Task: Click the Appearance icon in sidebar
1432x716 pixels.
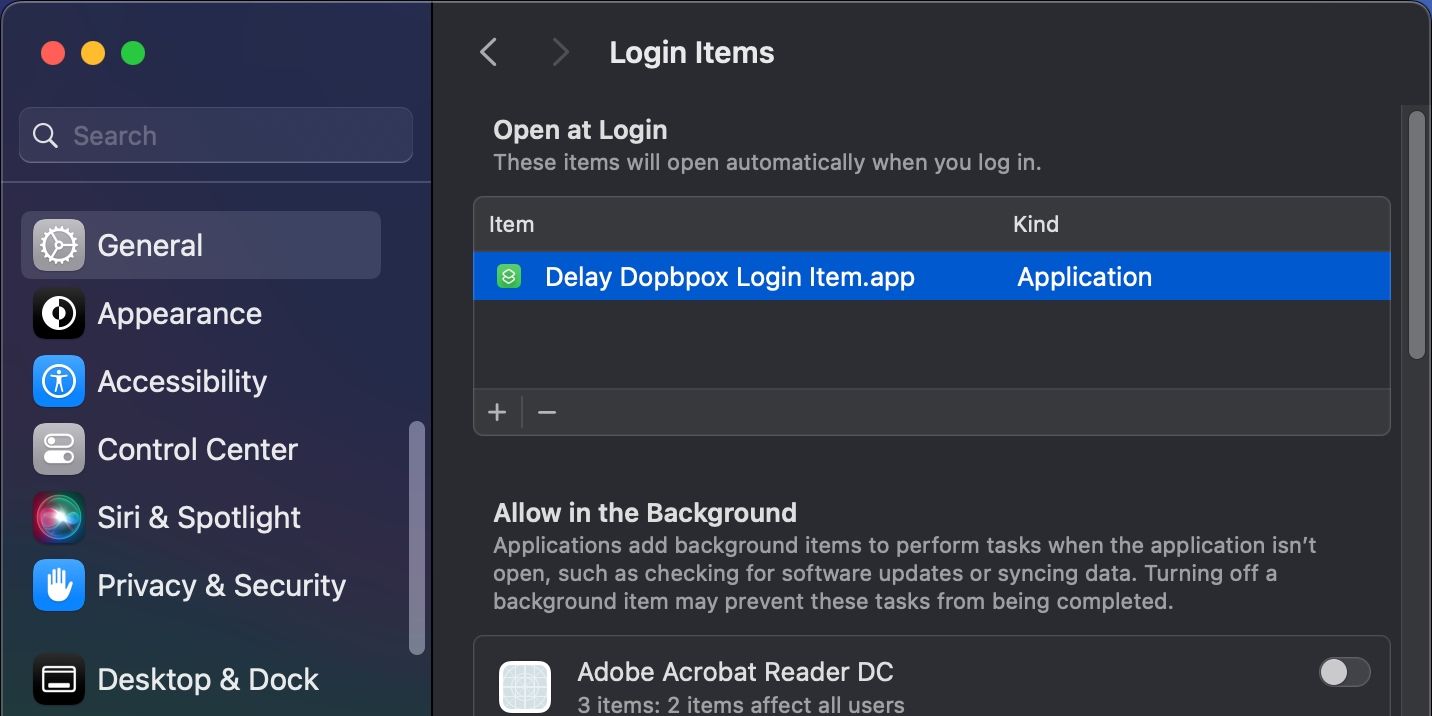Action: 59,313
